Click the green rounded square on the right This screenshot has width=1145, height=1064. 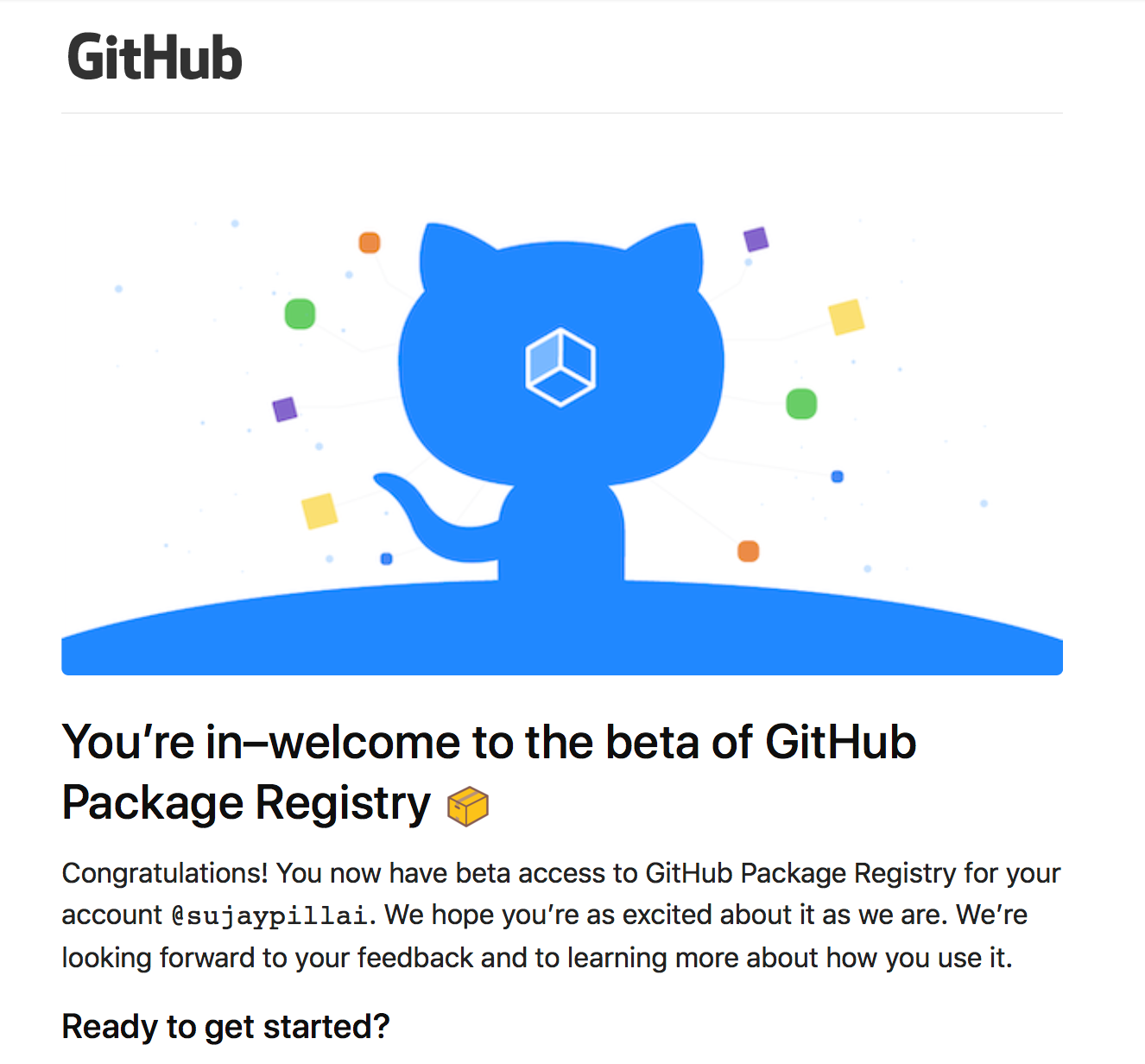coord(801,403)
